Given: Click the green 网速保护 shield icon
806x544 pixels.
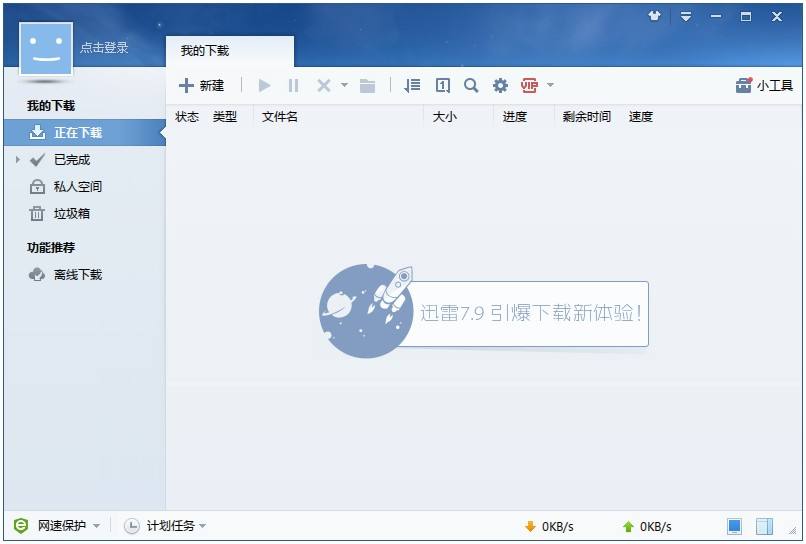Looking at the screenshot, I should 21,525.
